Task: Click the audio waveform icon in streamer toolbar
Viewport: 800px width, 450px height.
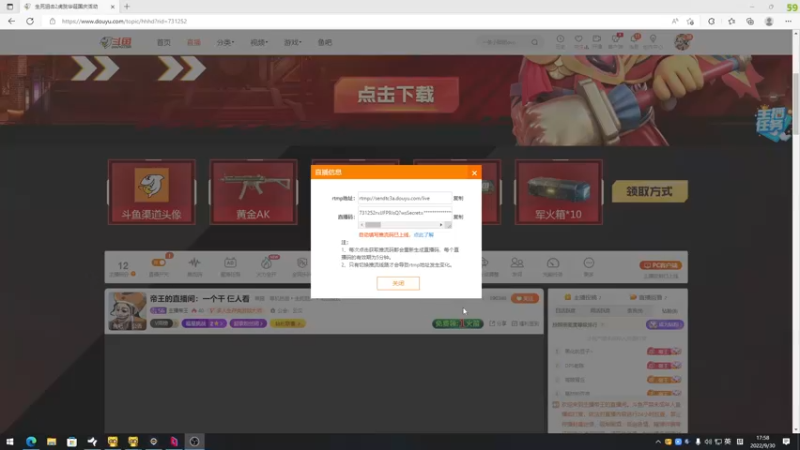Action: (x=194, y=263)
